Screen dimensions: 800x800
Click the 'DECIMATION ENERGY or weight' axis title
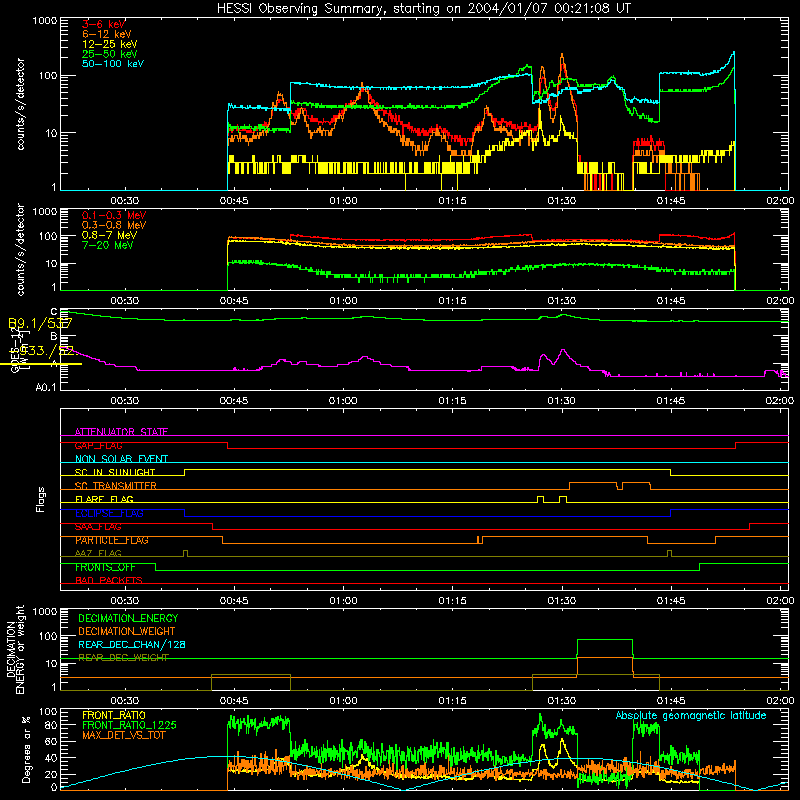pyautogui.click(x=15, y=649)
